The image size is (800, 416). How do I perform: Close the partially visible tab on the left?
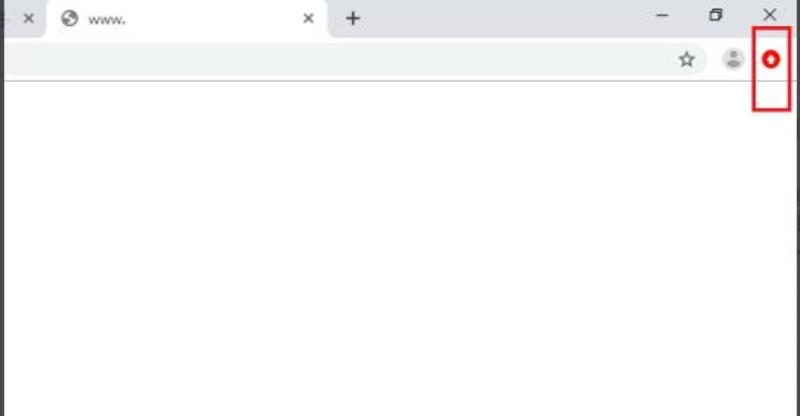[x=29, y=19]
